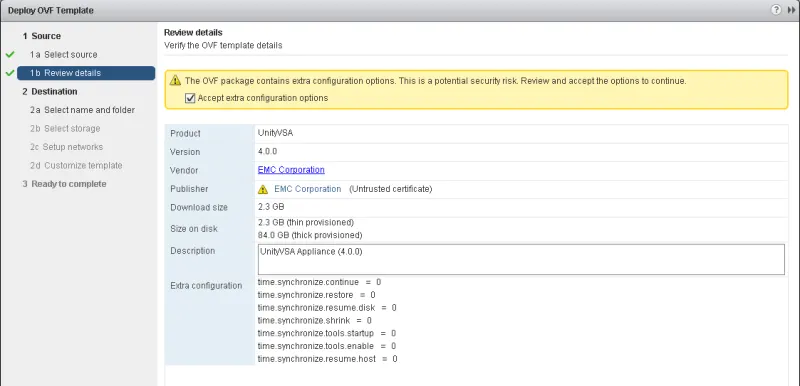Click time.synchronize.resume.disk = 0 entry
Screen dimensions: 800x386
coord(327,307)
